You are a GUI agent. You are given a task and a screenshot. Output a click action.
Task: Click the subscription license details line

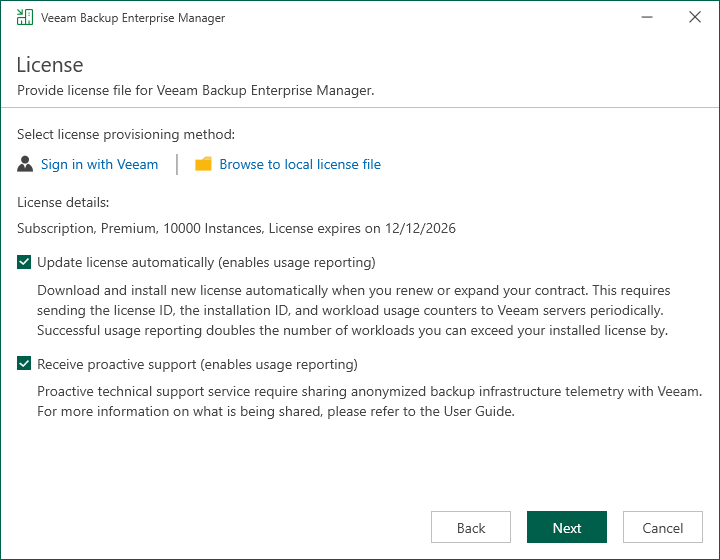coord(236,228)
